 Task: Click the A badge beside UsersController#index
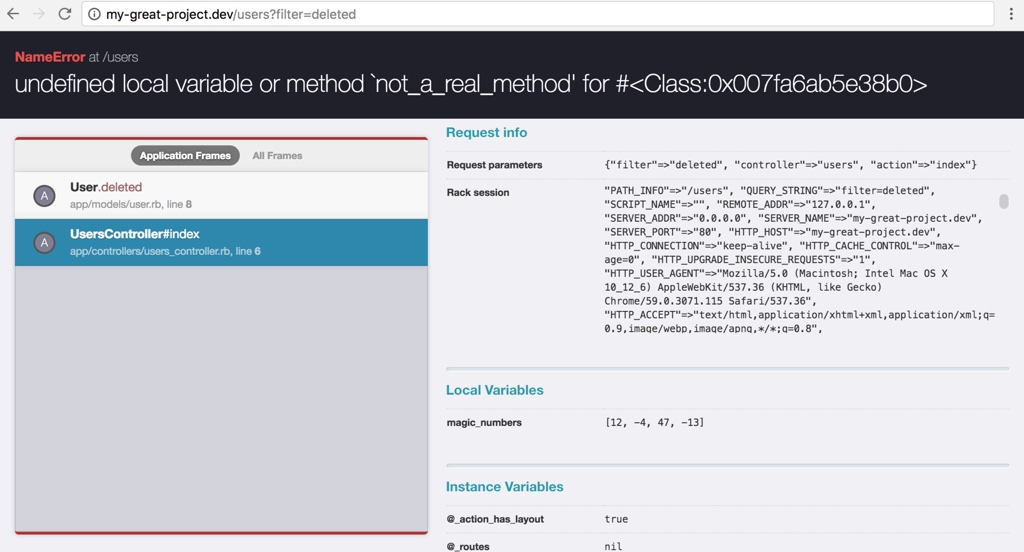tap(44, 243)
